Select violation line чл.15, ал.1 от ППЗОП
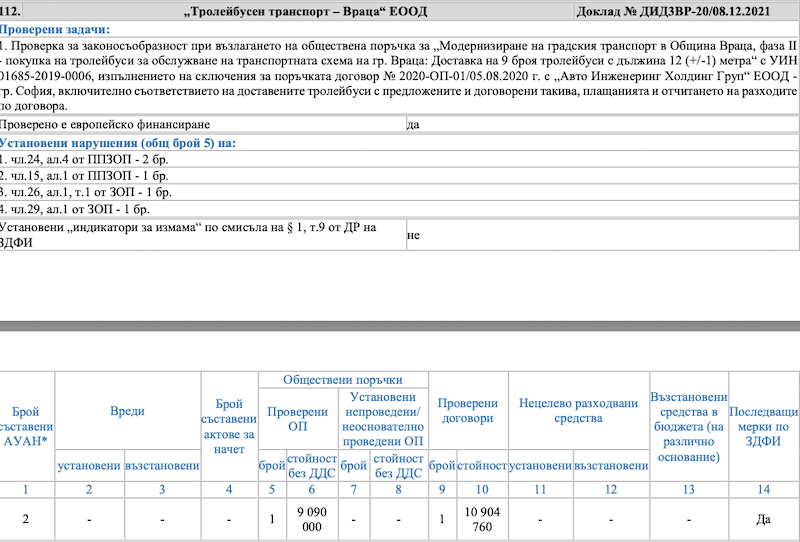The width and height of the screenshot is (800, 542). pyautogui.click(x=84, y=176)
